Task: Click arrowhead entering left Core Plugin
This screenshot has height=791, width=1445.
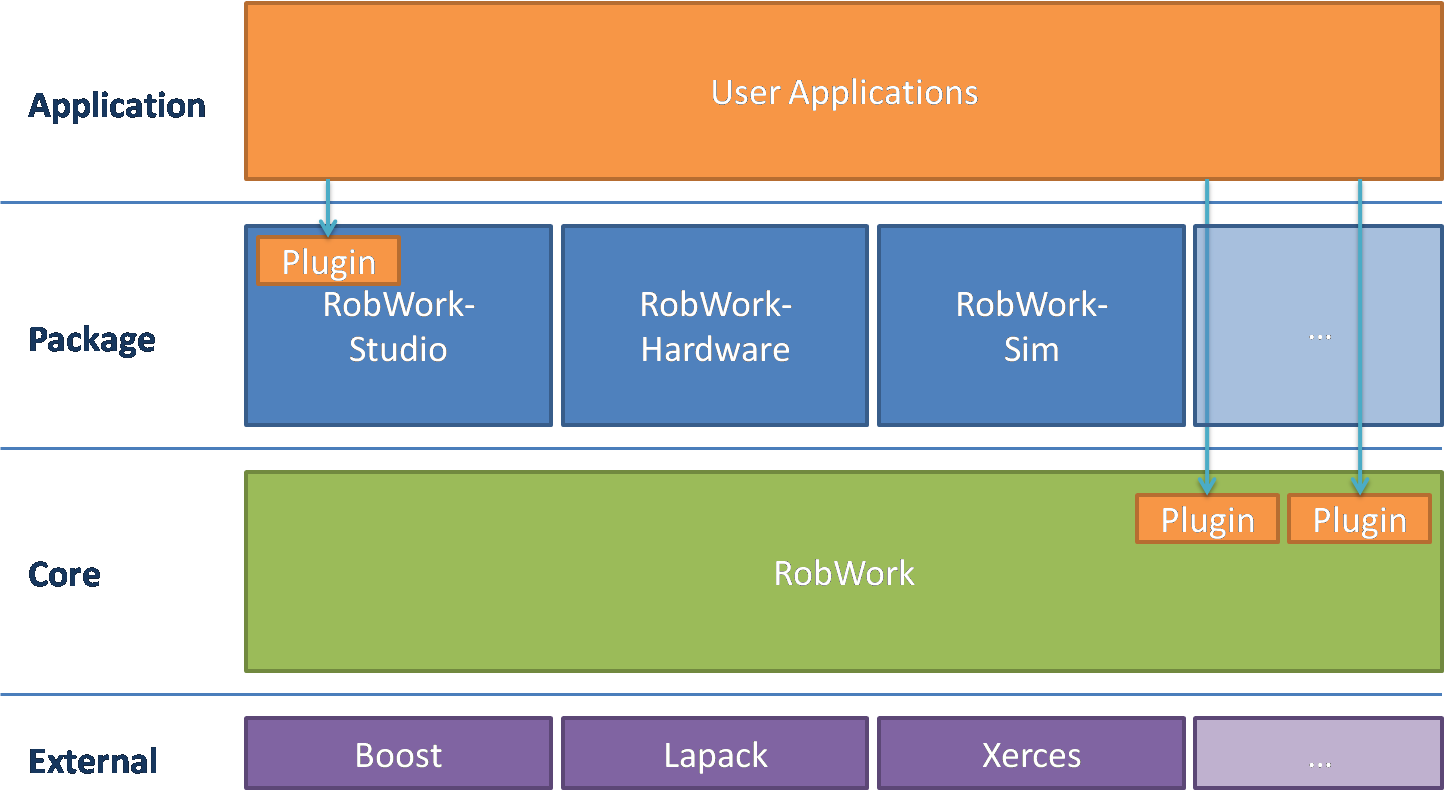Action: pos(1207,485)
